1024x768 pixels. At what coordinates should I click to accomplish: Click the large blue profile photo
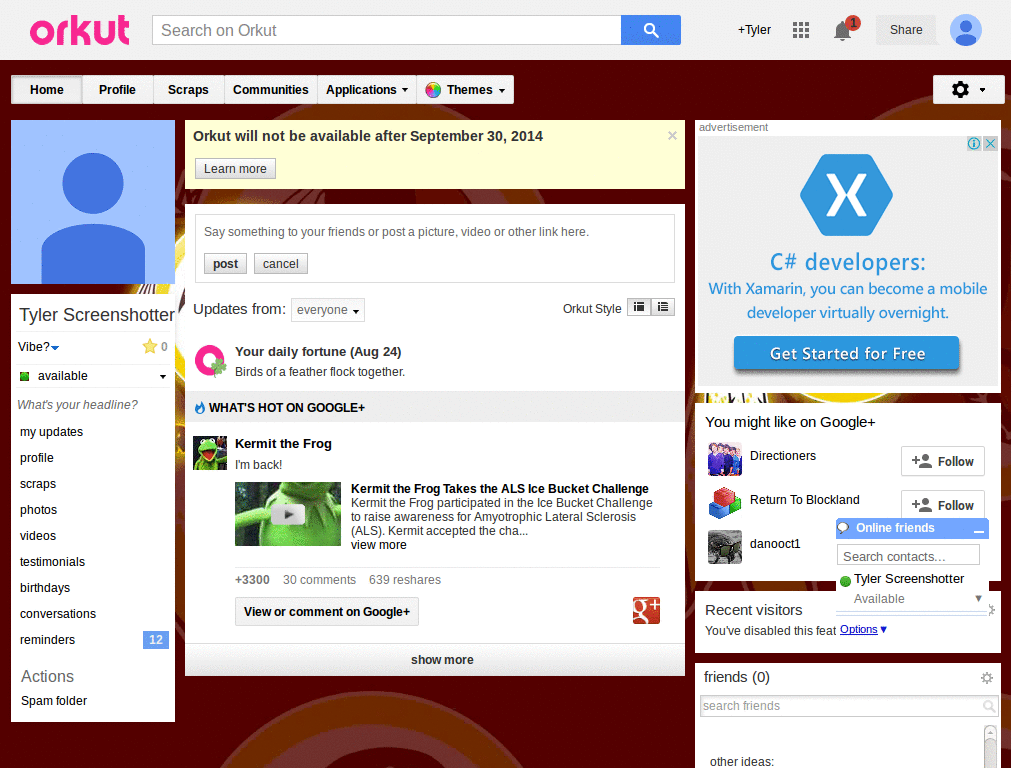click(93, 202)
